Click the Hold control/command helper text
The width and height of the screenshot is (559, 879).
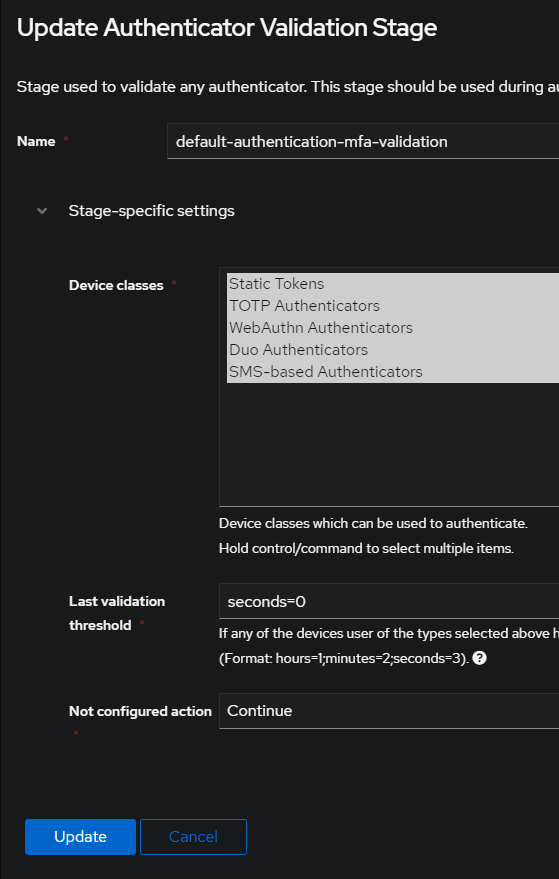click(366, 548)
